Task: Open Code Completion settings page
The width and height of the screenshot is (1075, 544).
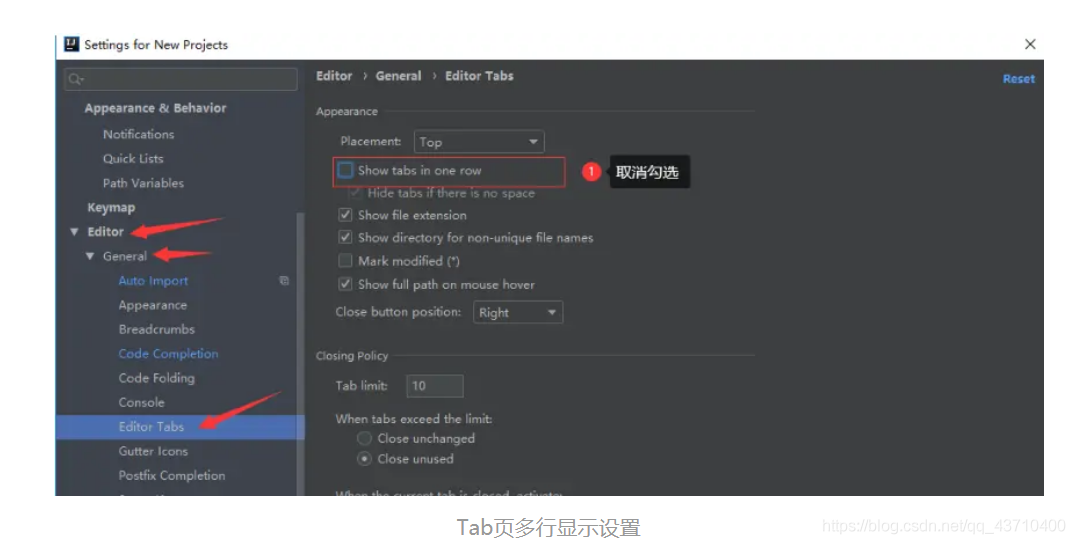Action: (168, 354)
